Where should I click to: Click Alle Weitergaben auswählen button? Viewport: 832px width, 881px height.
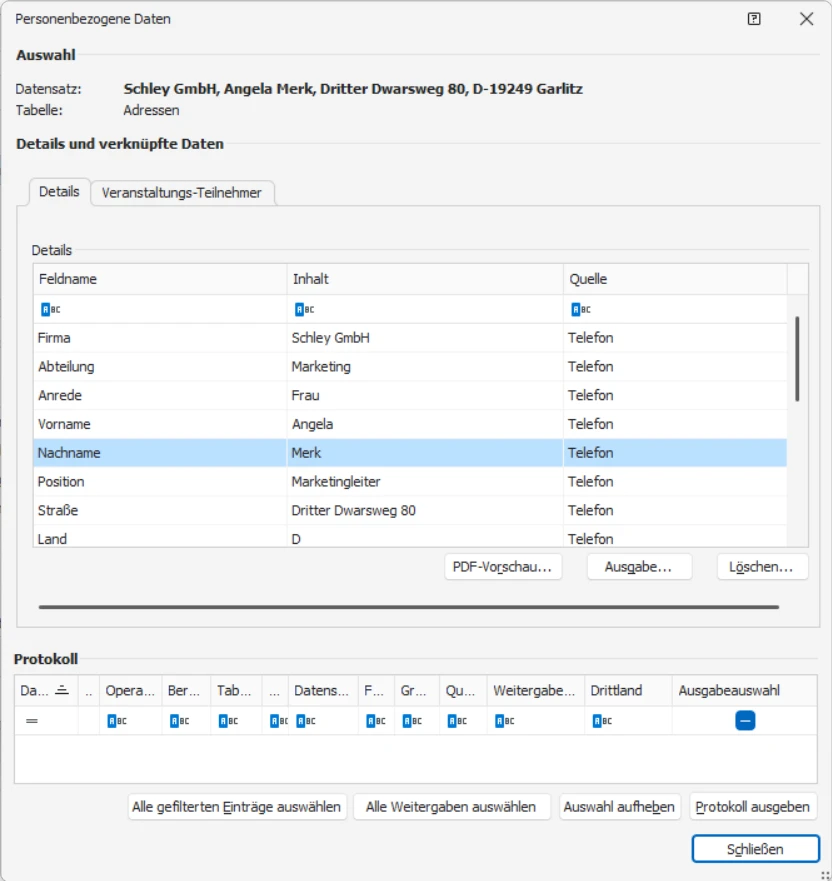451,807
